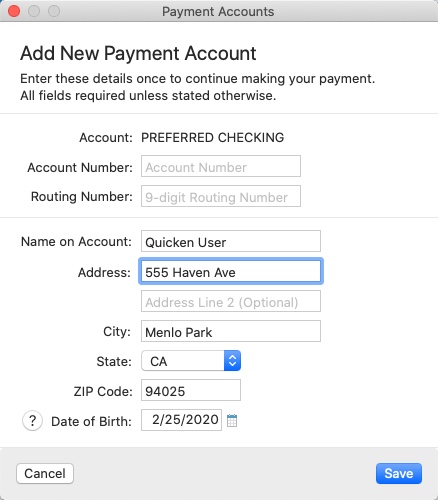Click the ZIP Code field showing 94025
The width and height of the screenshot is (438, 500).
tap(191, 390)
